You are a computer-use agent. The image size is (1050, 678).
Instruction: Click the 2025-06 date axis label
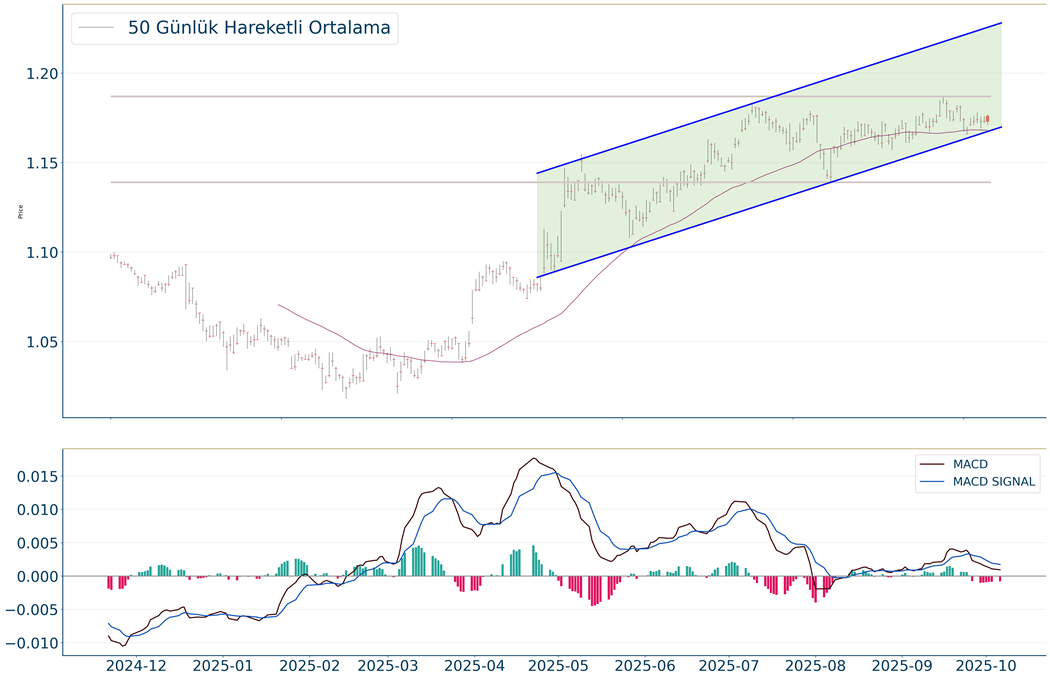pos(645,665)
